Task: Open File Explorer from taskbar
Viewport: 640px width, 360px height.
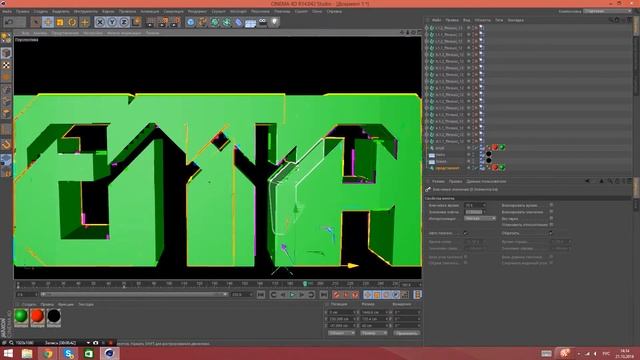Action: (x=27, y=353)
